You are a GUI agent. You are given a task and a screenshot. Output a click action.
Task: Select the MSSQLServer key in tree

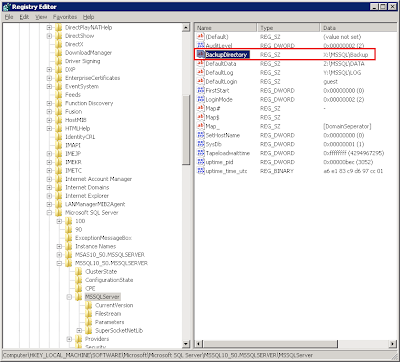pos(102,297)
